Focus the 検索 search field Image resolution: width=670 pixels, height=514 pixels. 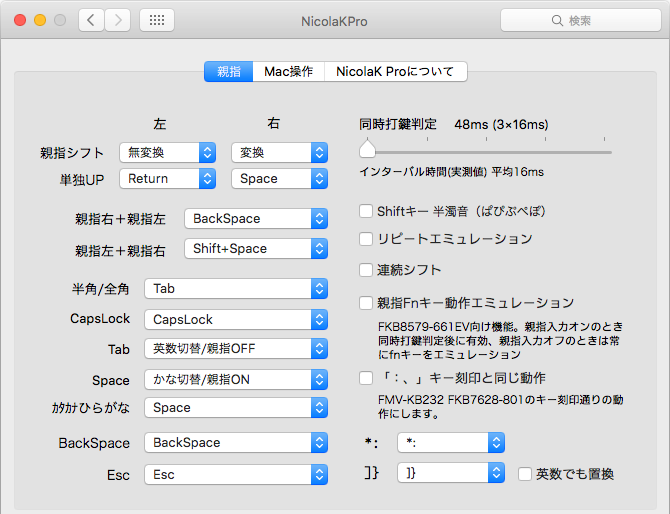581,20
